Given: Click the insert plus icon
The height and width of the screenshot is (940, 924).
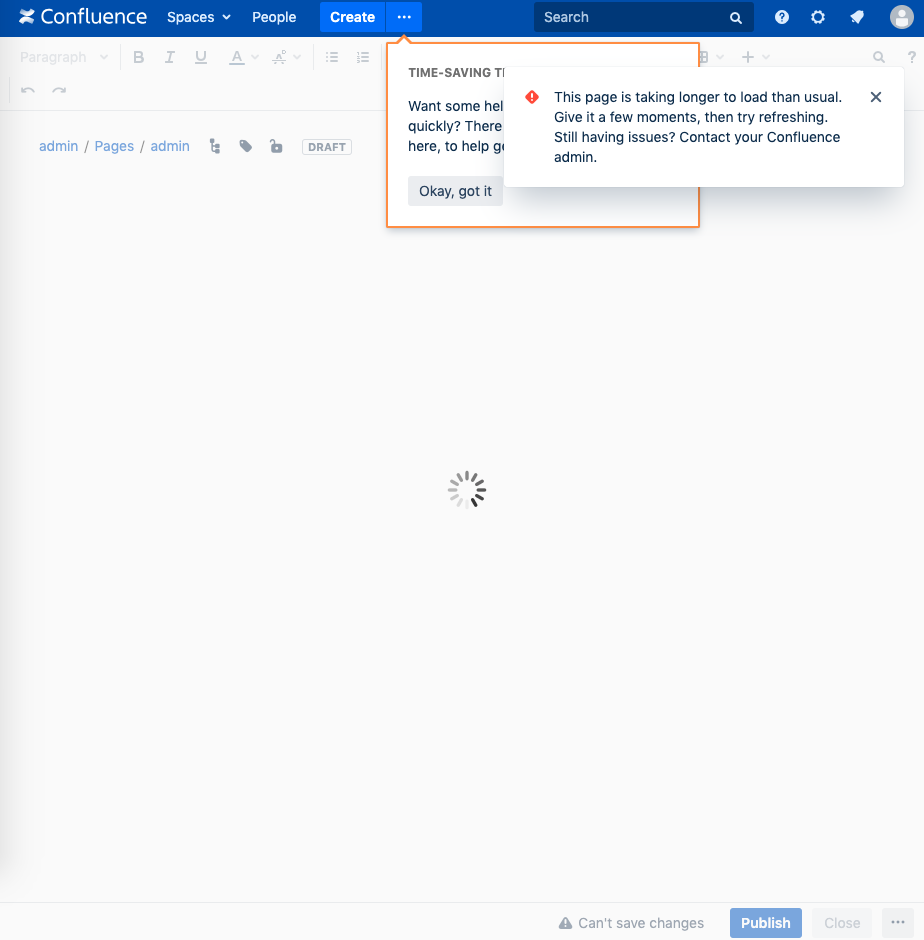Looking at the screenshot, I should [x=748, y=57].
